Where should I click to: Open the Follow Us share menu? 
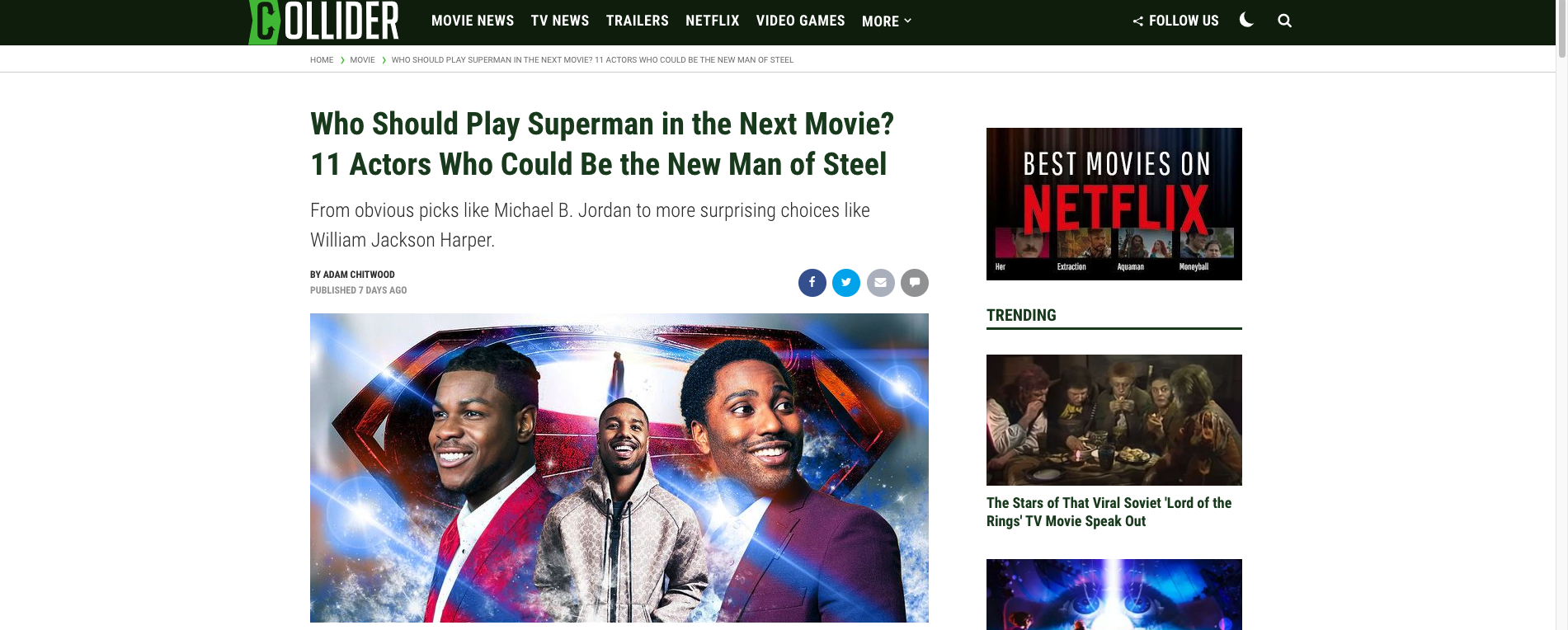[1175, 21]
